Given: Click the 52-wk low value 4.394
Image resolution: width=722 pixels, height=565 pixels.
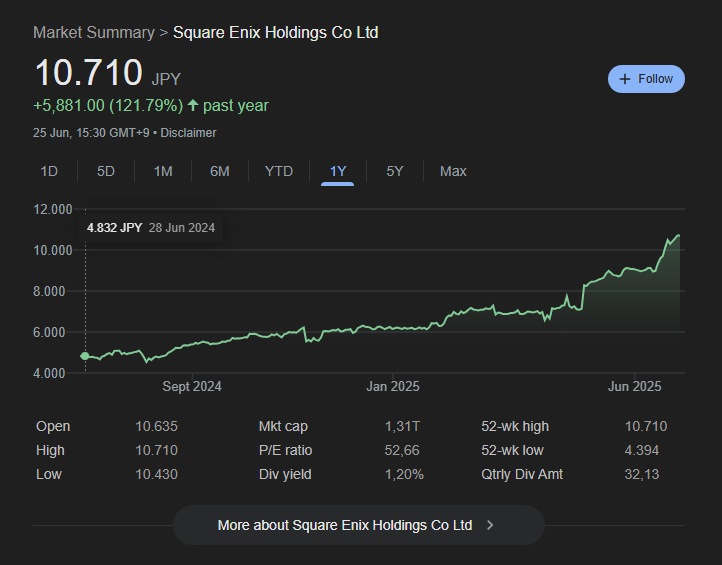Looking at the screenshot, I should click(641, 450).
